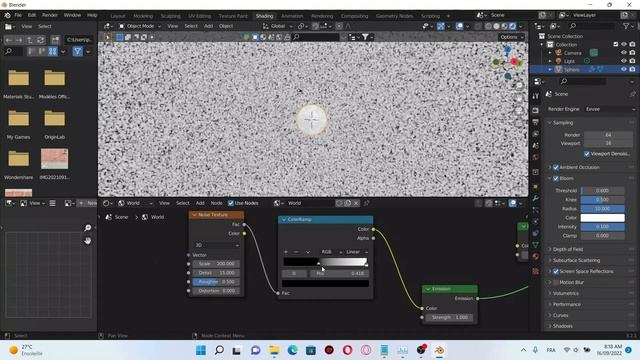Expand the Volumetrics panel
The image size is (640, 360).
(x=565, y=293)
